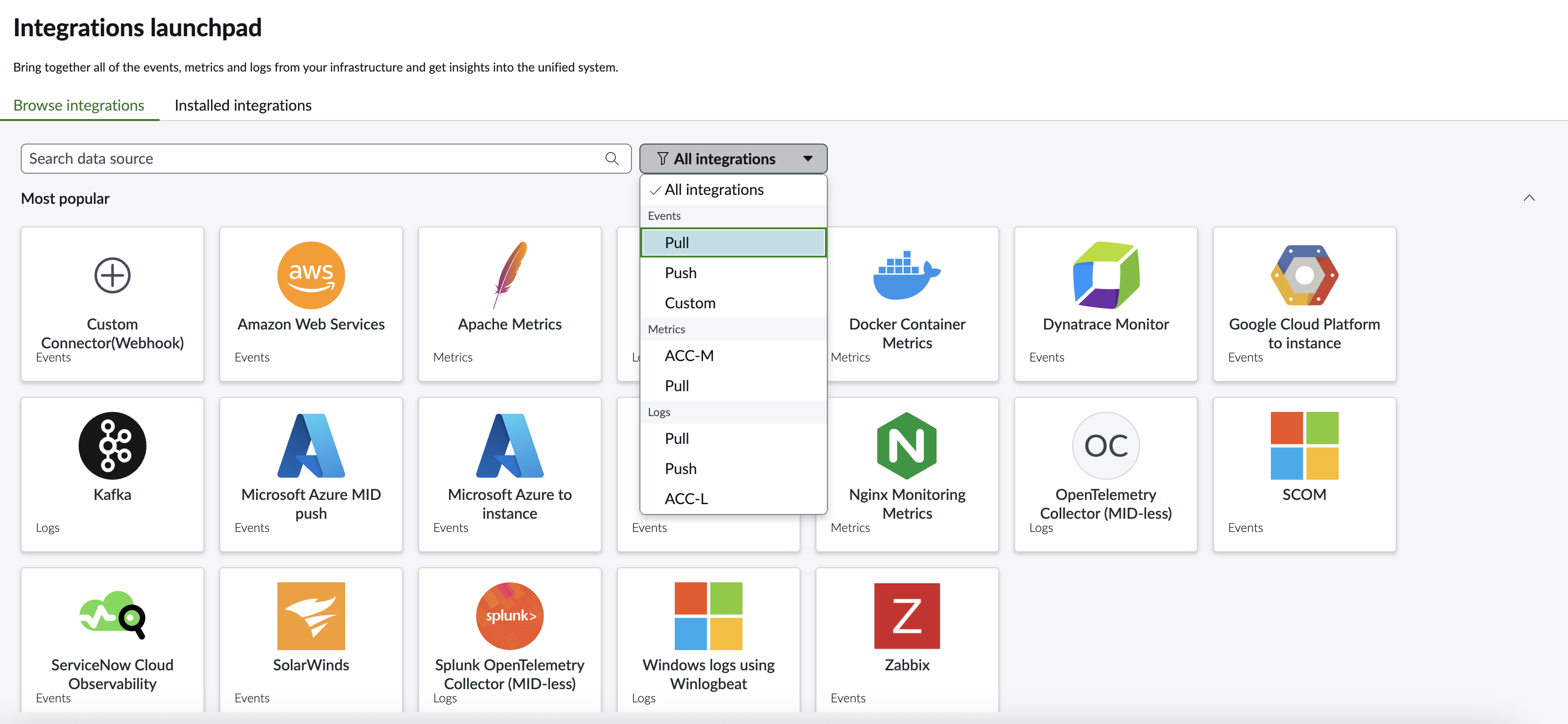The height and width of the screenshot is (724, 1568).
Task: Click the Events label on Amazon Web Services card
Action: (x=252, y=357)
